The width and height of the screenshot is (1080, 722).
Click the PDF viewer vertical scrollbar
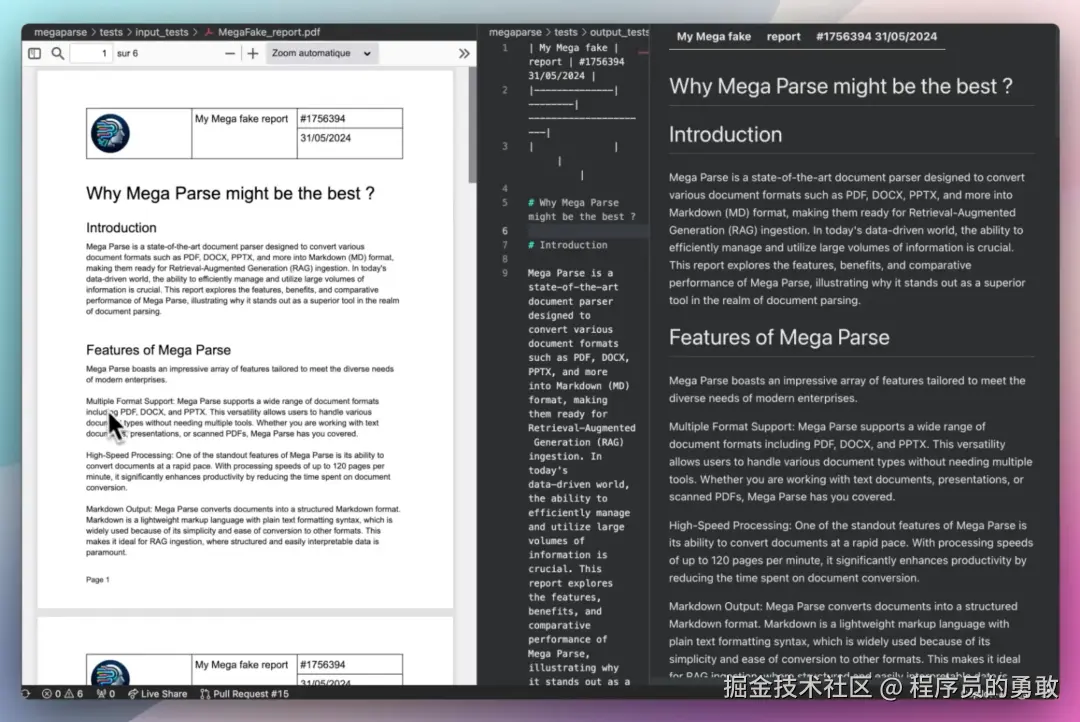(472, 125)
